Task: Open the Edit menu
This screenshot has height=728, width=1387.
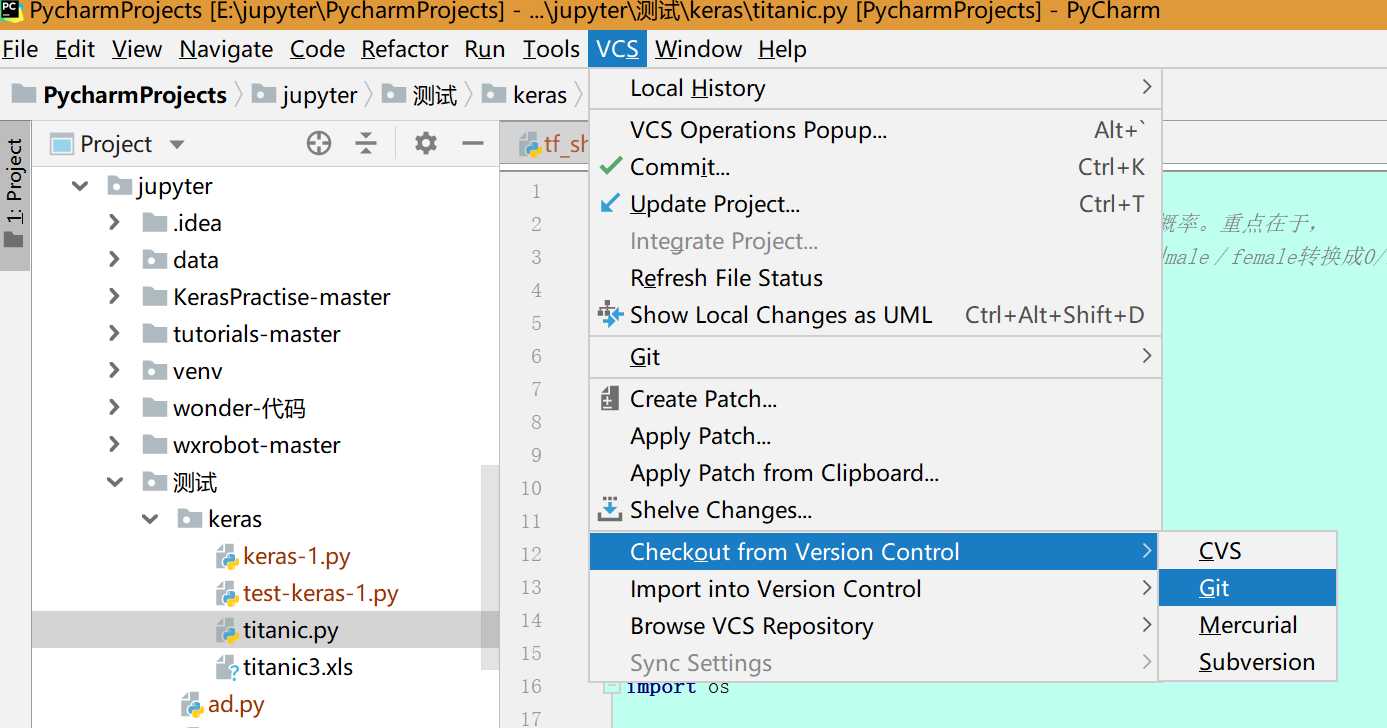Action: tap(75, 49)
